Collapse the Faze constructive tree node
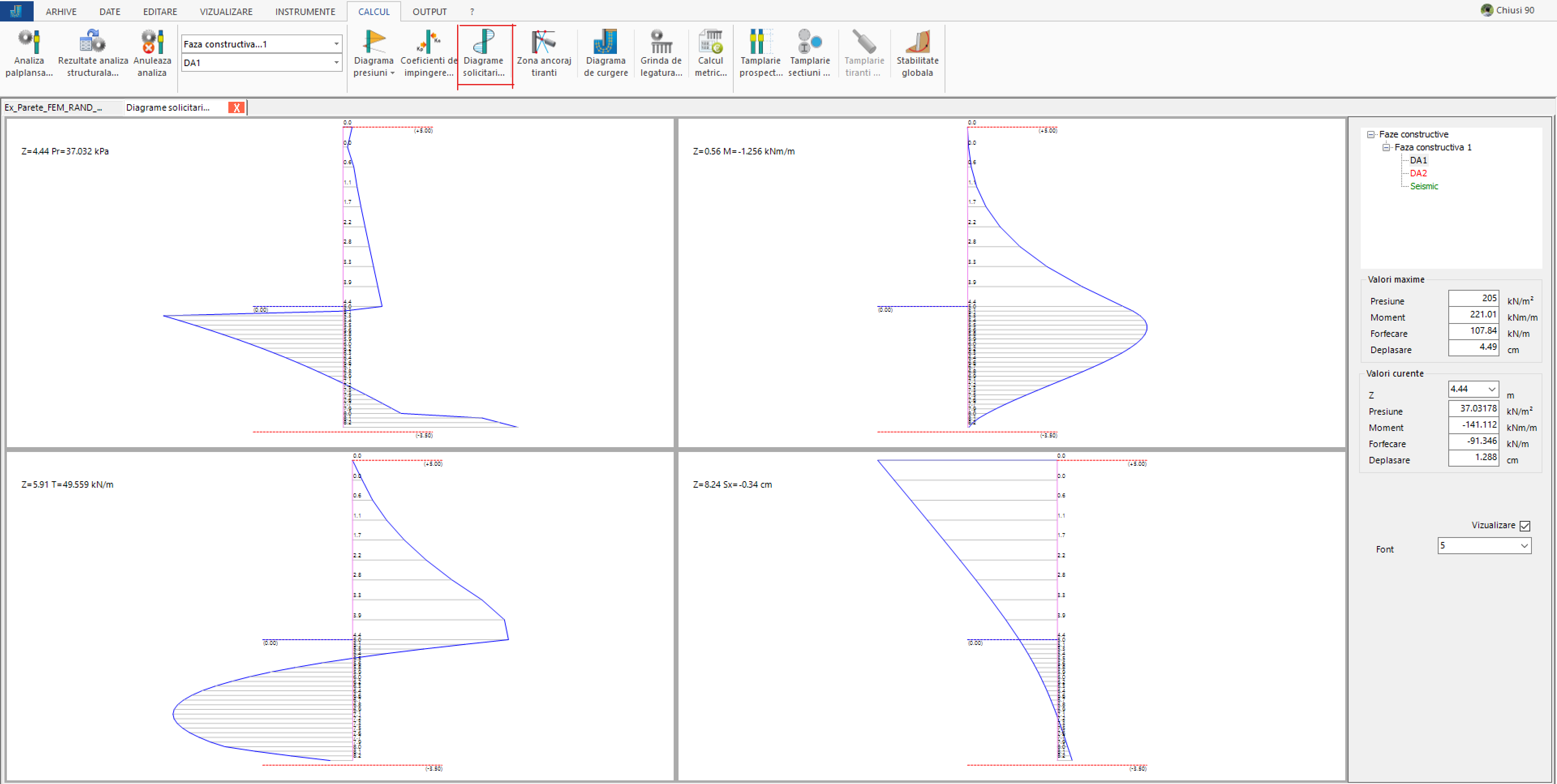The height and width of the screenshot is (784, 1557). click(1371, 134)
